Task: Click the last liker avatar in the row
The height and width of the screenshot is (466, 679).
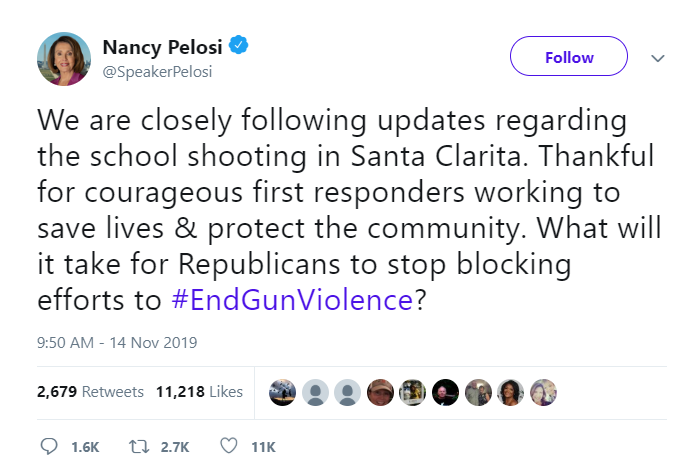Action: (x=544, y=392)
